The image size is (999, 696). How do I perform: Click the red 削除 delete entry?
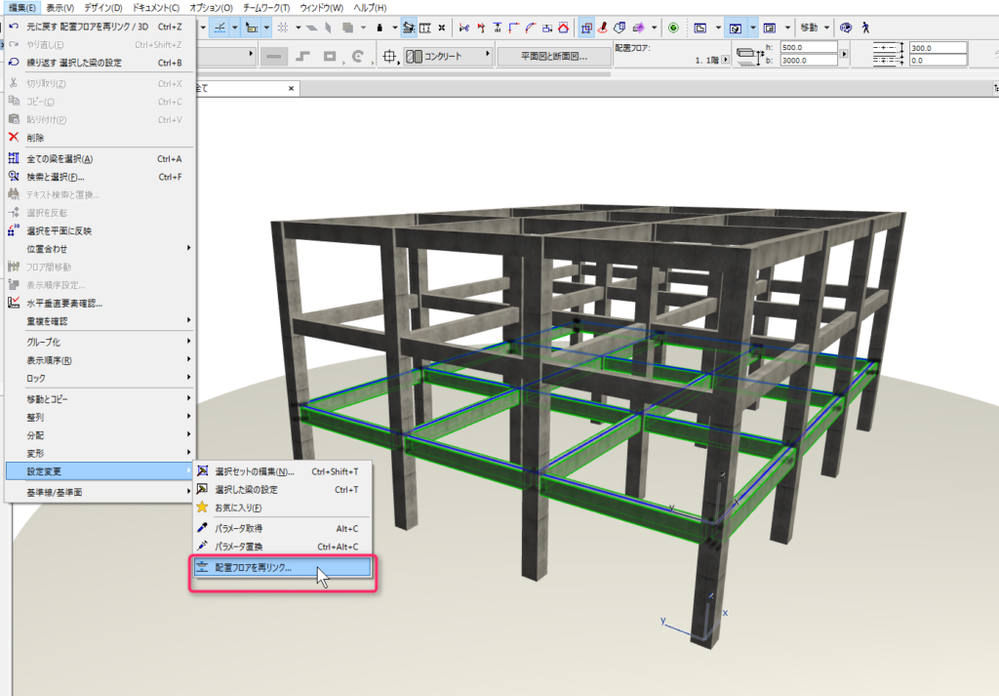[x=35, y=138]
